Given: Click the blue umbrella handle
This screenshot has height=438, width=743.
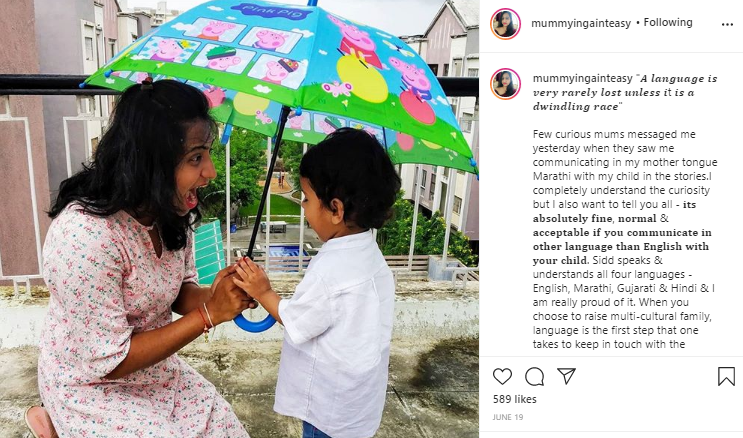Looking at the screenshot, I should click(x=254, y=322).
